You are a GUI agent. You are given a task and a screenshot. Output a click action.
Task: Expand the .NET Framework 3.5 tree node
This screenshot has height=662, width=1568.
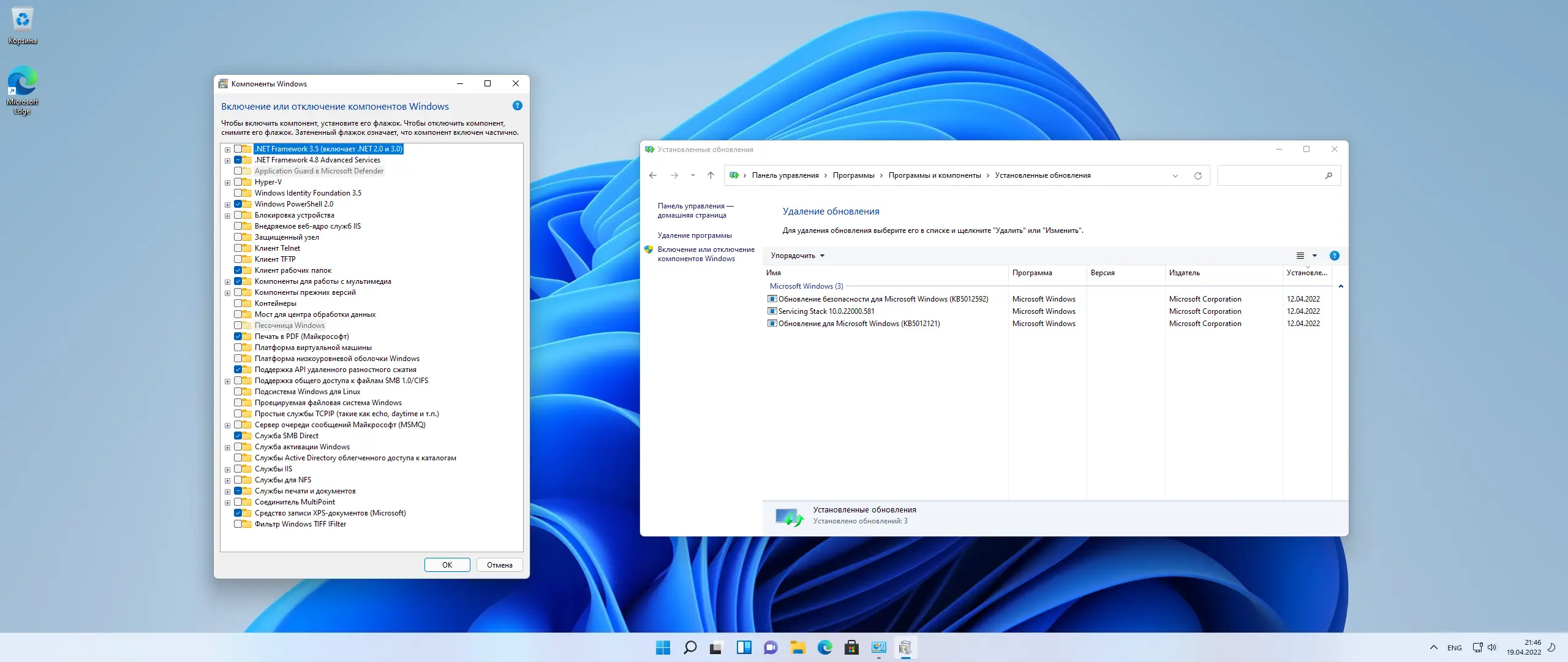coord(227,150)
